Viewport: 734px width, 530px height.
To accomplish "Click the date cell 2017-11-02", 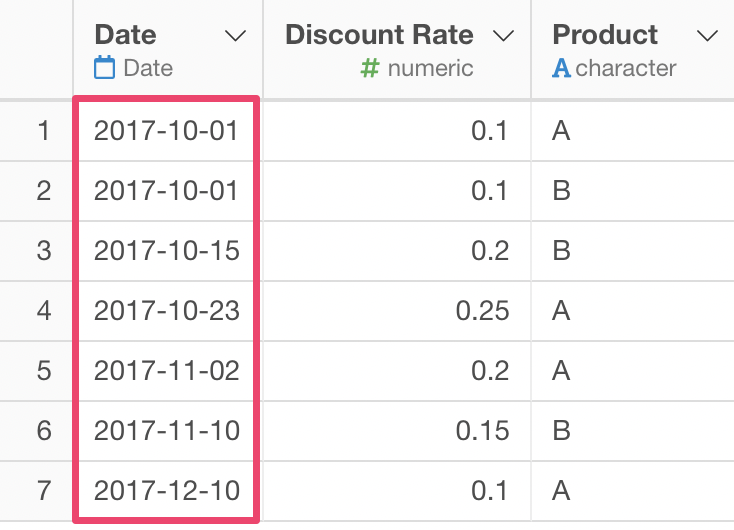I will point(166,370).
